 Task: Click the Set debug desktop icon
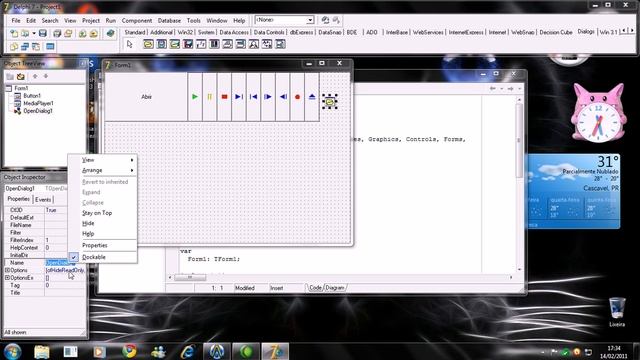tap(336, 20)
